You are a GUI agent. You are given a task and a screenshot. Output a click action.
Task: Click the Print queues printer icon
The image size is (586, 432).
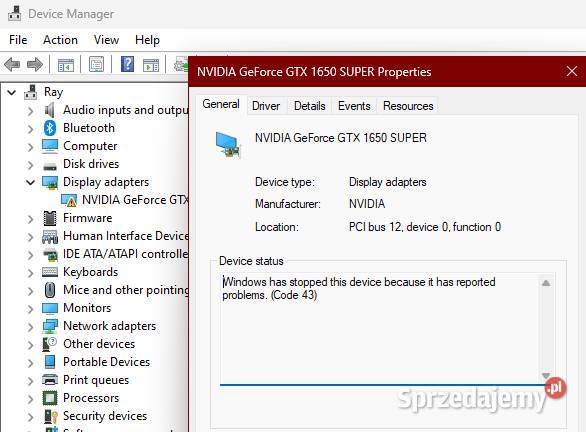(x=50, y=380)
